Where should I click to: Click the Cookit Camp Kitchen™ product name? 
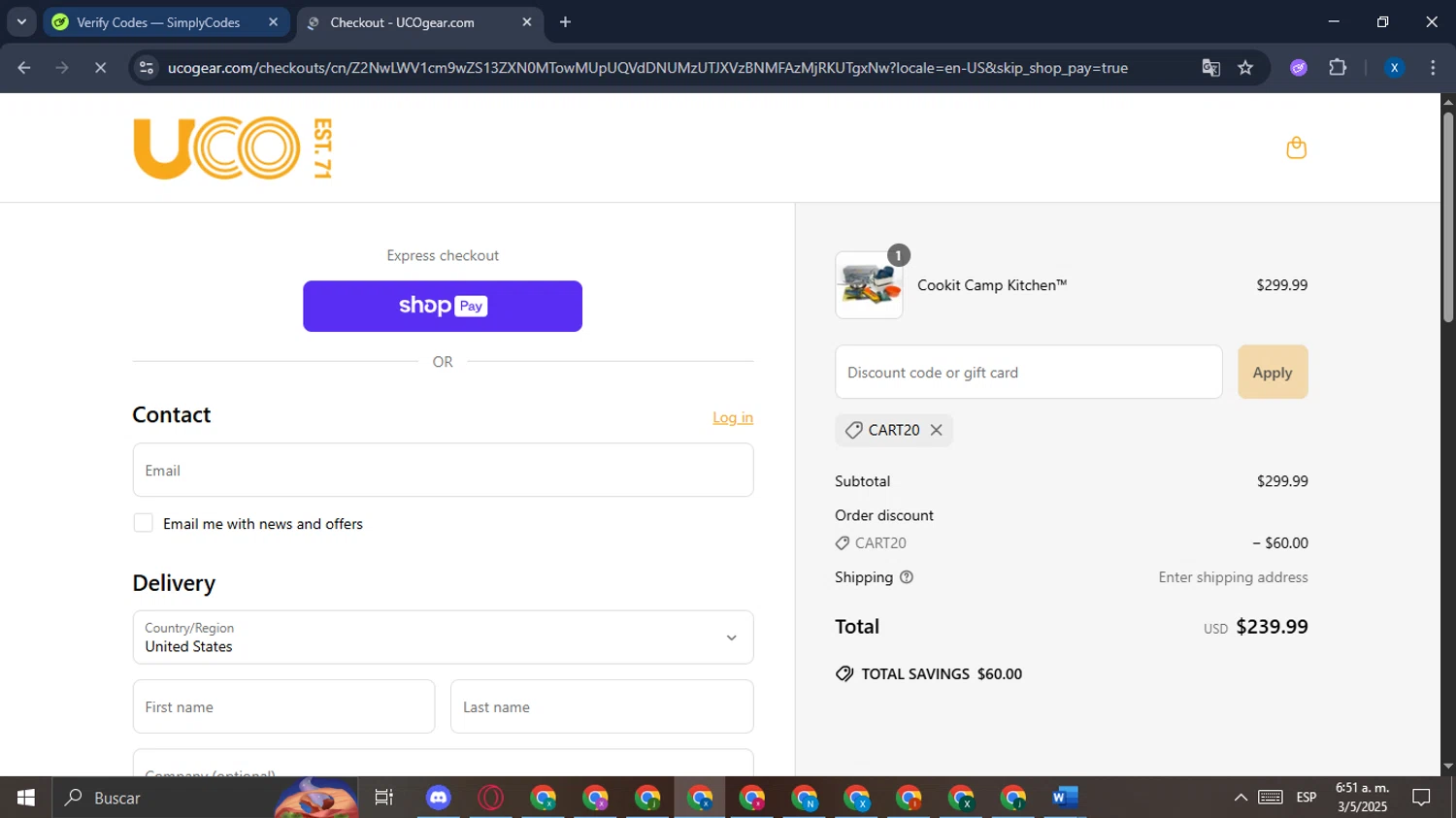[992, 285]
